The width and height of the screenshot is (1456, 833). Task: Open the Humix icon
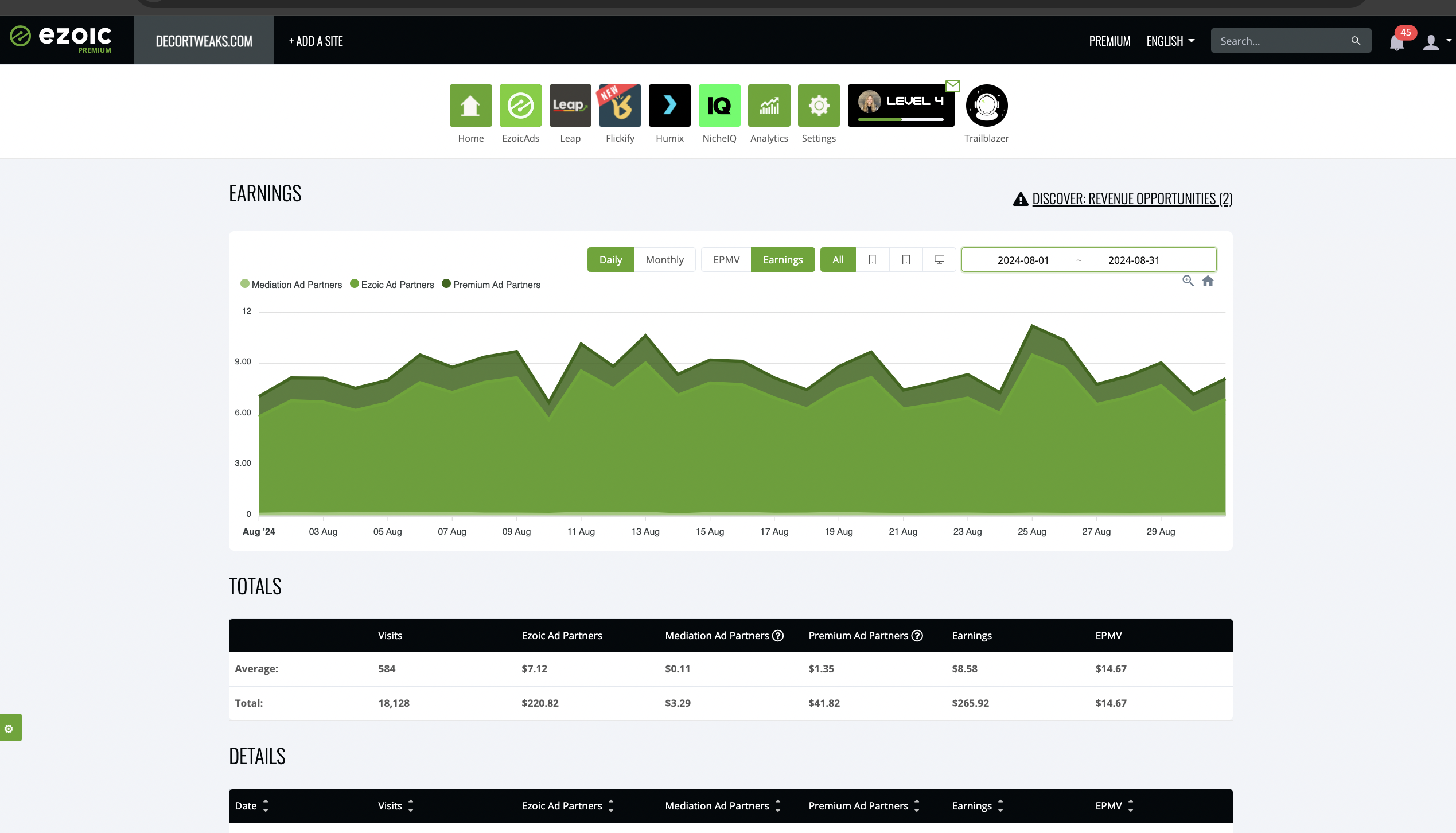669,106
